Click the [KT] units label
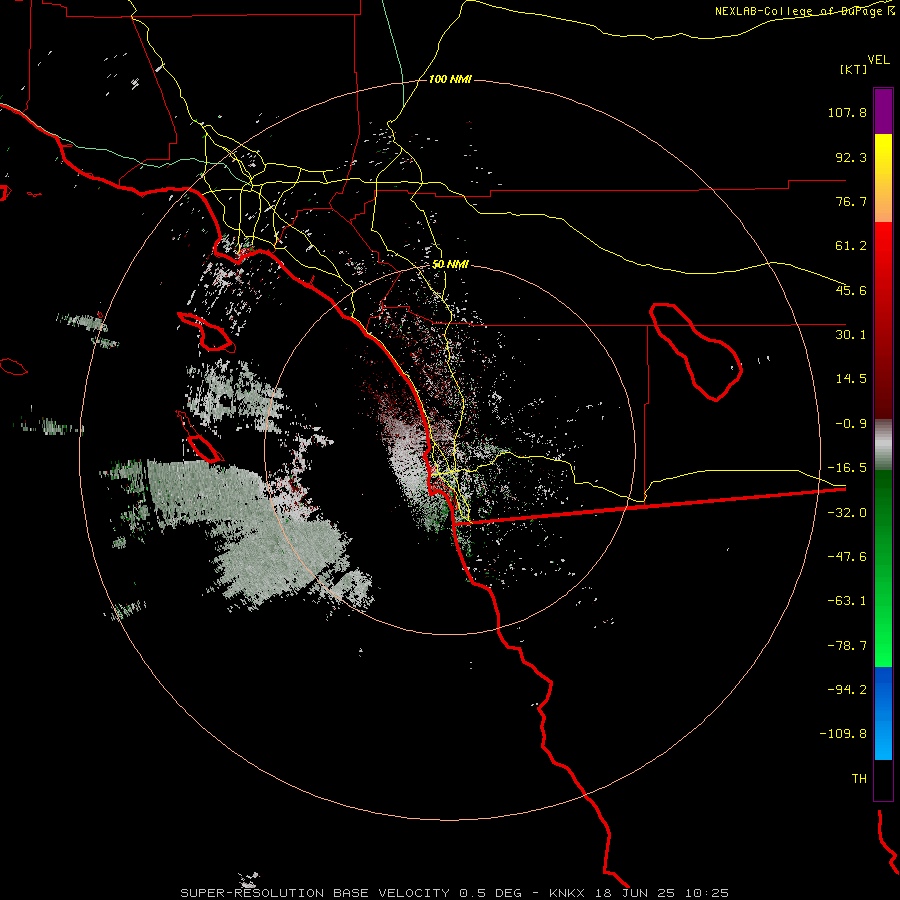The width and height of the screenshot is (900, 900). click(x=853, y=69)
